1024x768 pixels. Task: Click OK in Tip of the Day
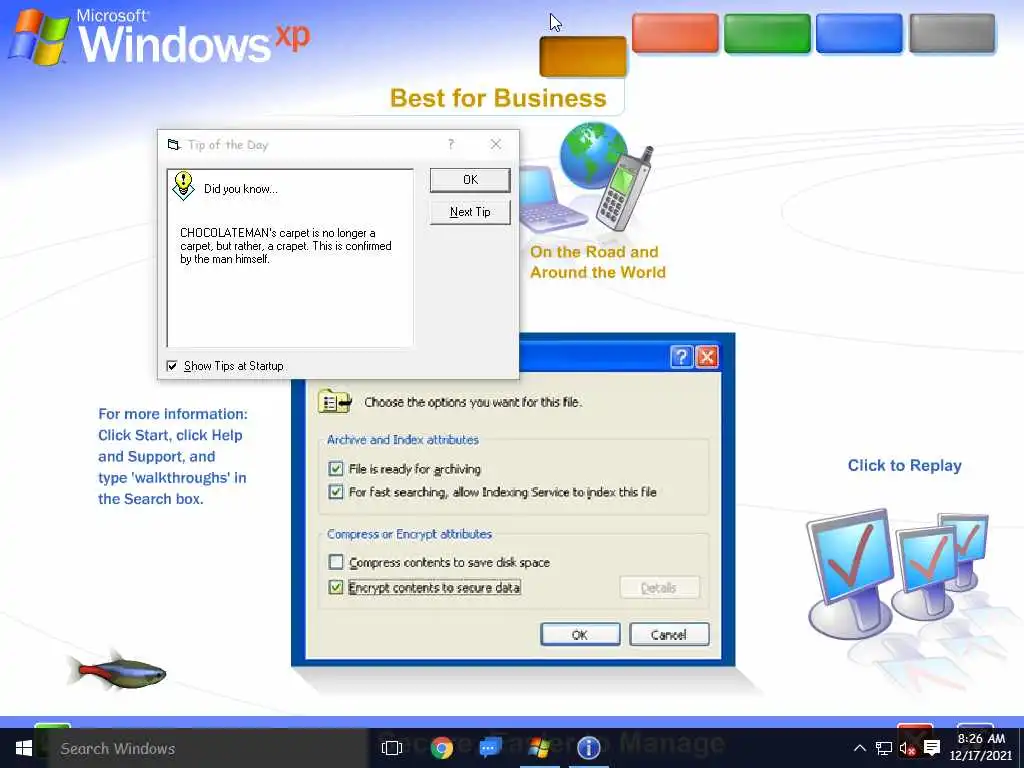[470, 180]
